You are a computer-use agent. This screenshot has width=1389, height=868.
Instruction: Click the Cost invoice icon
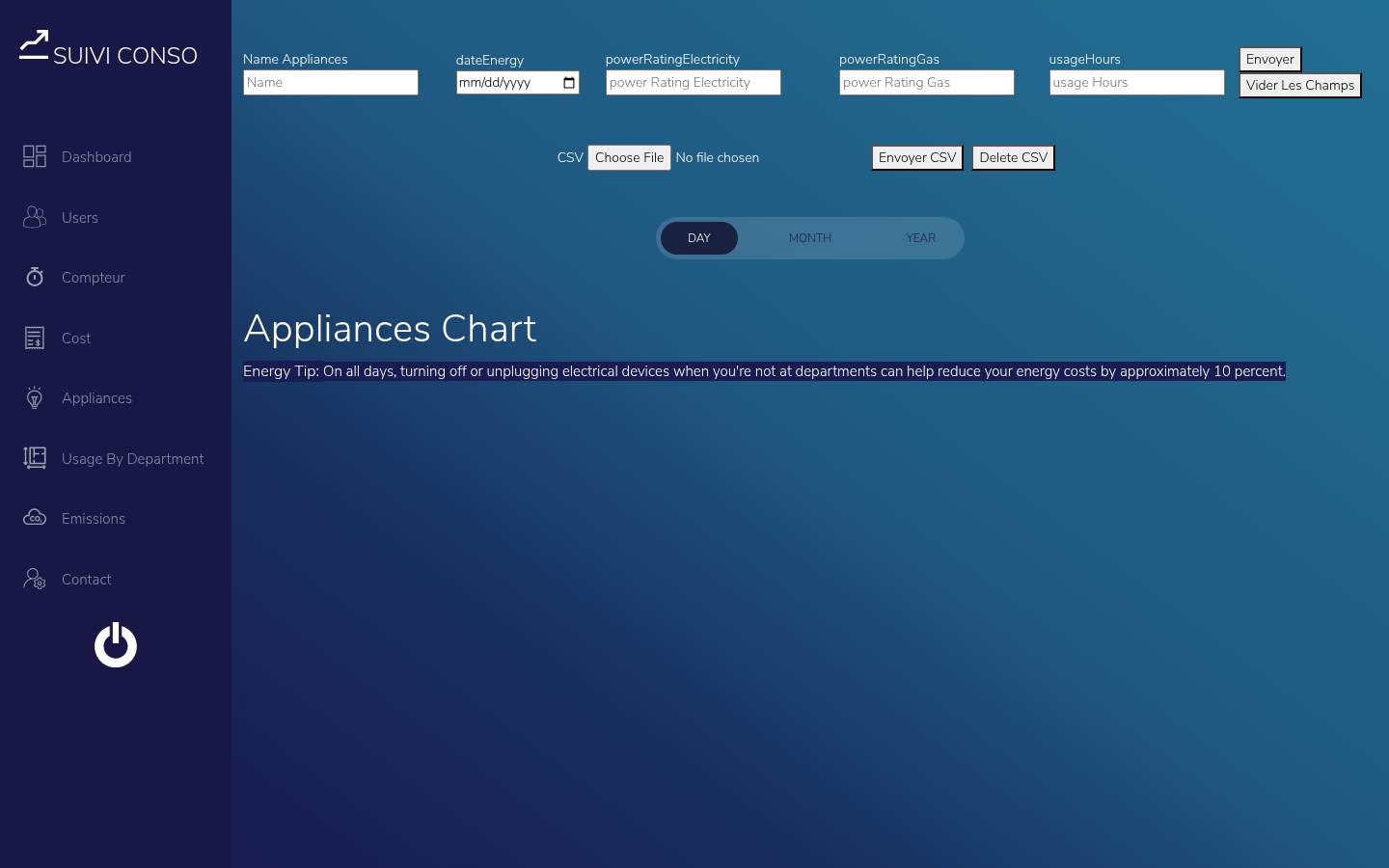[35, 338]
